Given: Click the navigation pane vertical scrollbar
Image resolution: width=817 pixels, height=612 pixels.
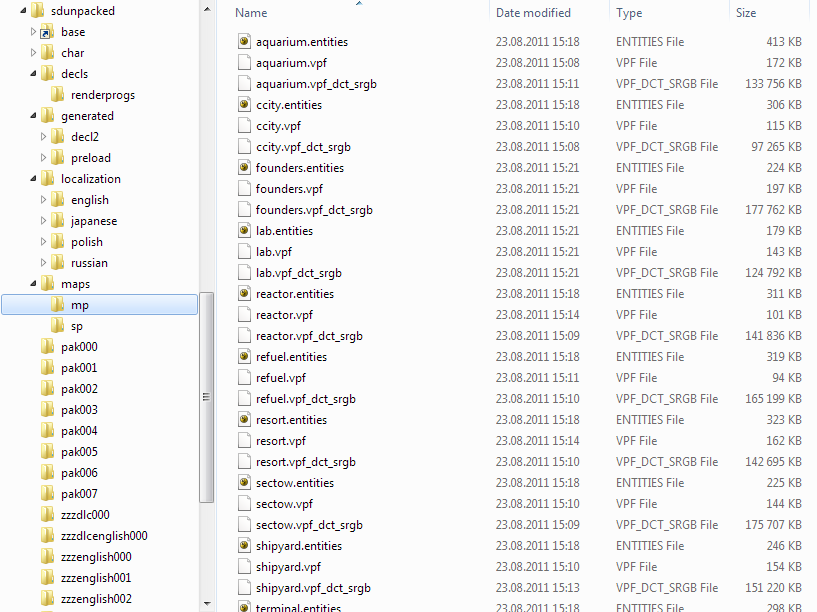Looking at the screenshot, I should [x=207, y=396].
